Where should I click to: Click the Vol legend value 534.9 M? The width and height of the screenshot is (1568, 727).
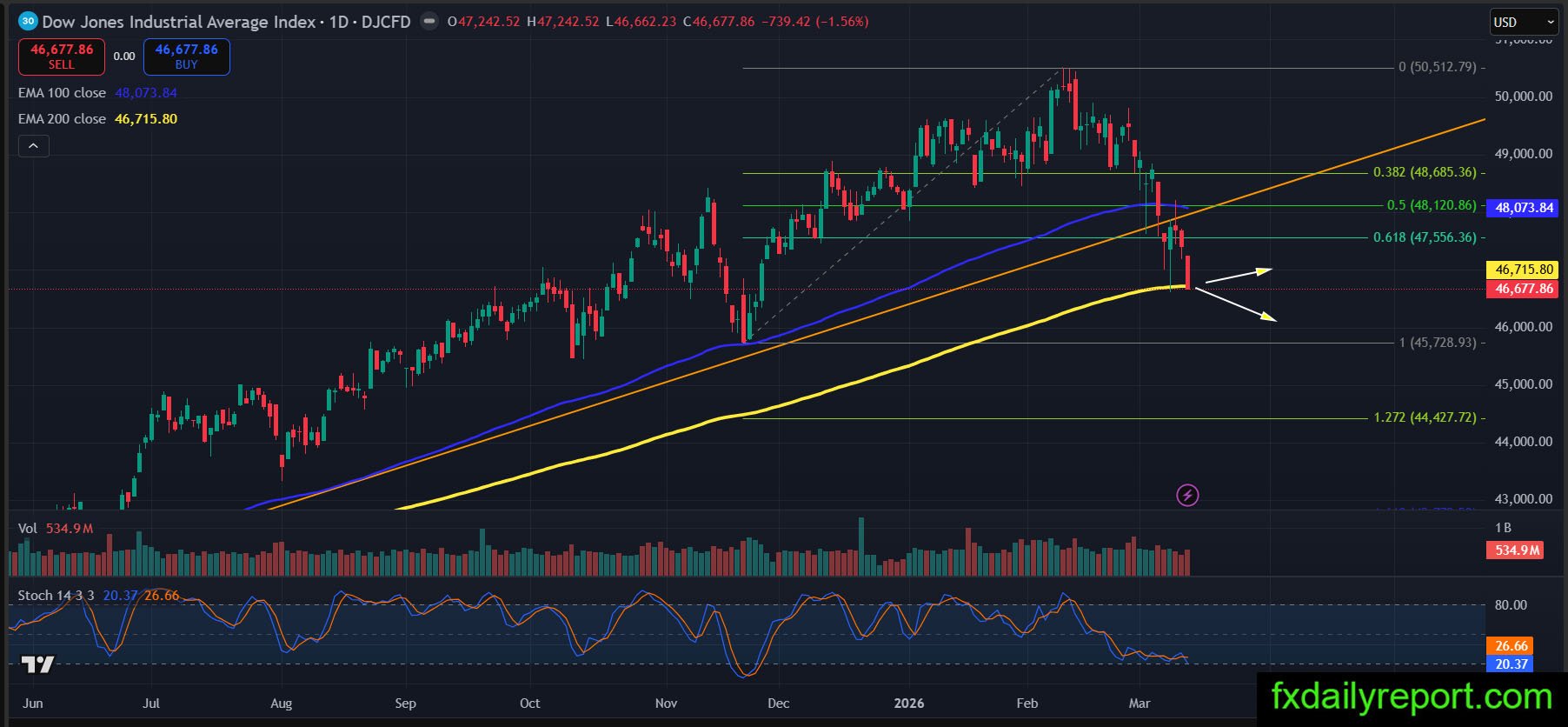coord(70,529)
